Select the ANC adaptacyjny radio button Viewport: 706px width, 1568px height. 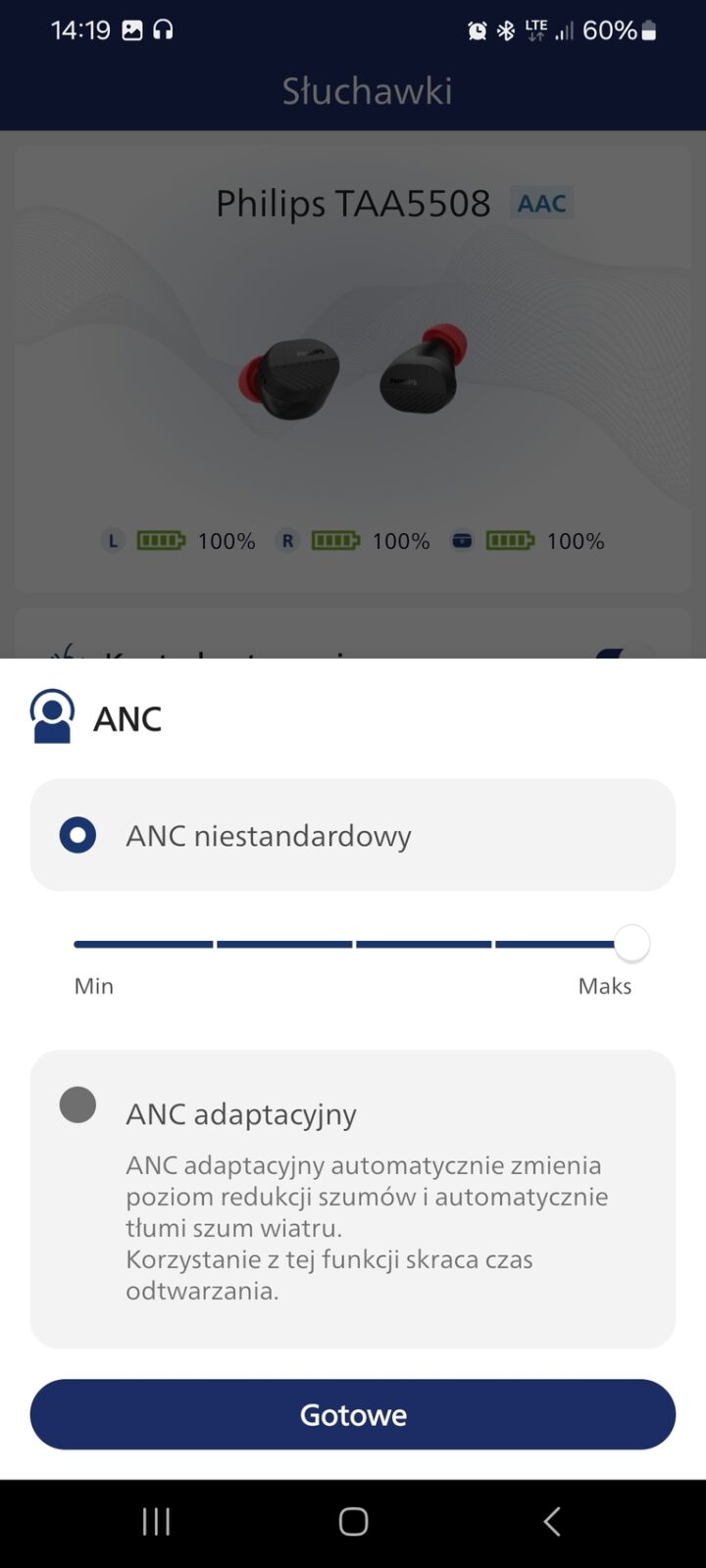[x=77, y=1104]
